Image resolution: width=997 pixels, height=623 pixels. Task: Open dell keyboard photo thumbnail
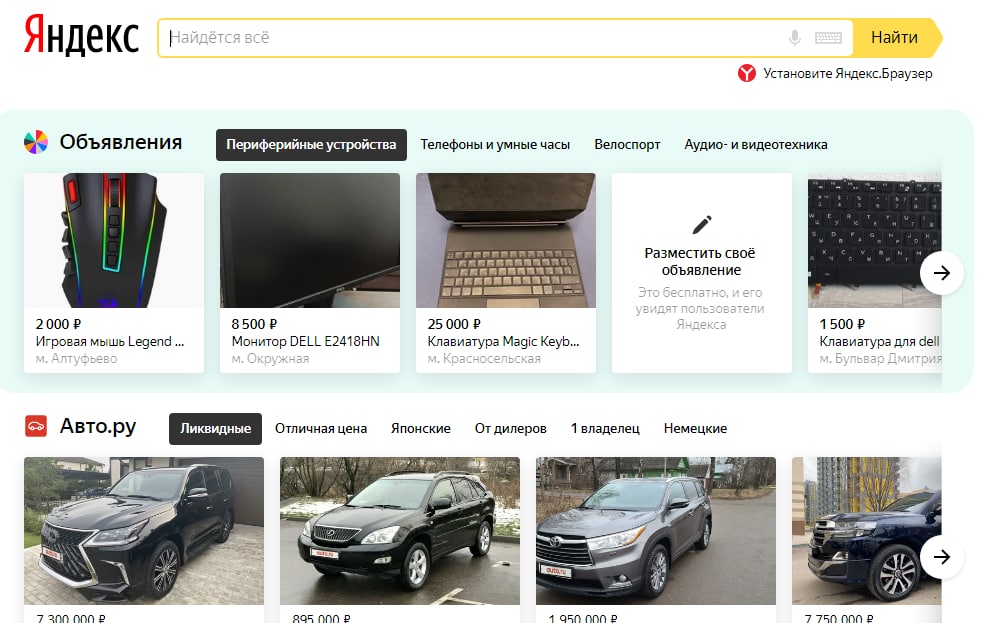tap(874, 240)
